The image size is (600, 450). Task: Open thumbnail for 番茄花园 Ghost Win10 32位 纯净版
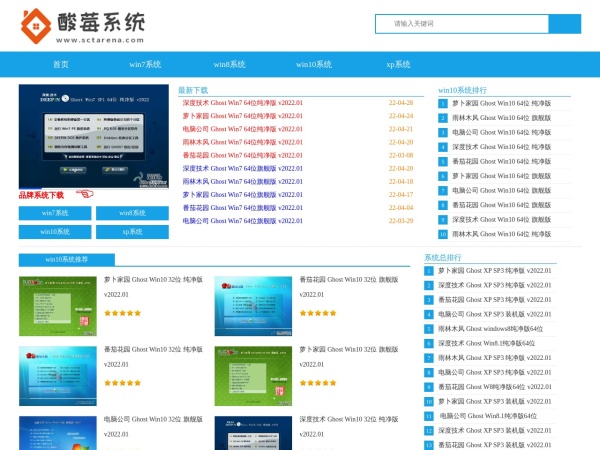[x=58, y=376]
